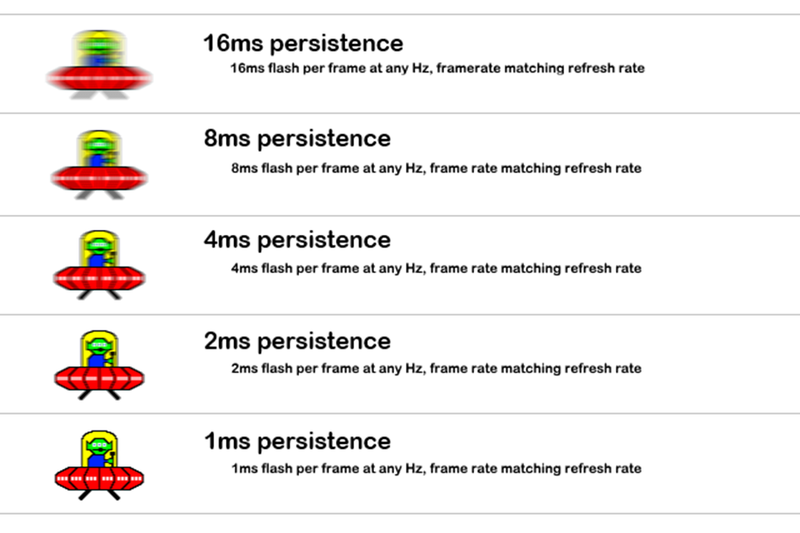Select the "1ms persistence" title

(296, 441)
